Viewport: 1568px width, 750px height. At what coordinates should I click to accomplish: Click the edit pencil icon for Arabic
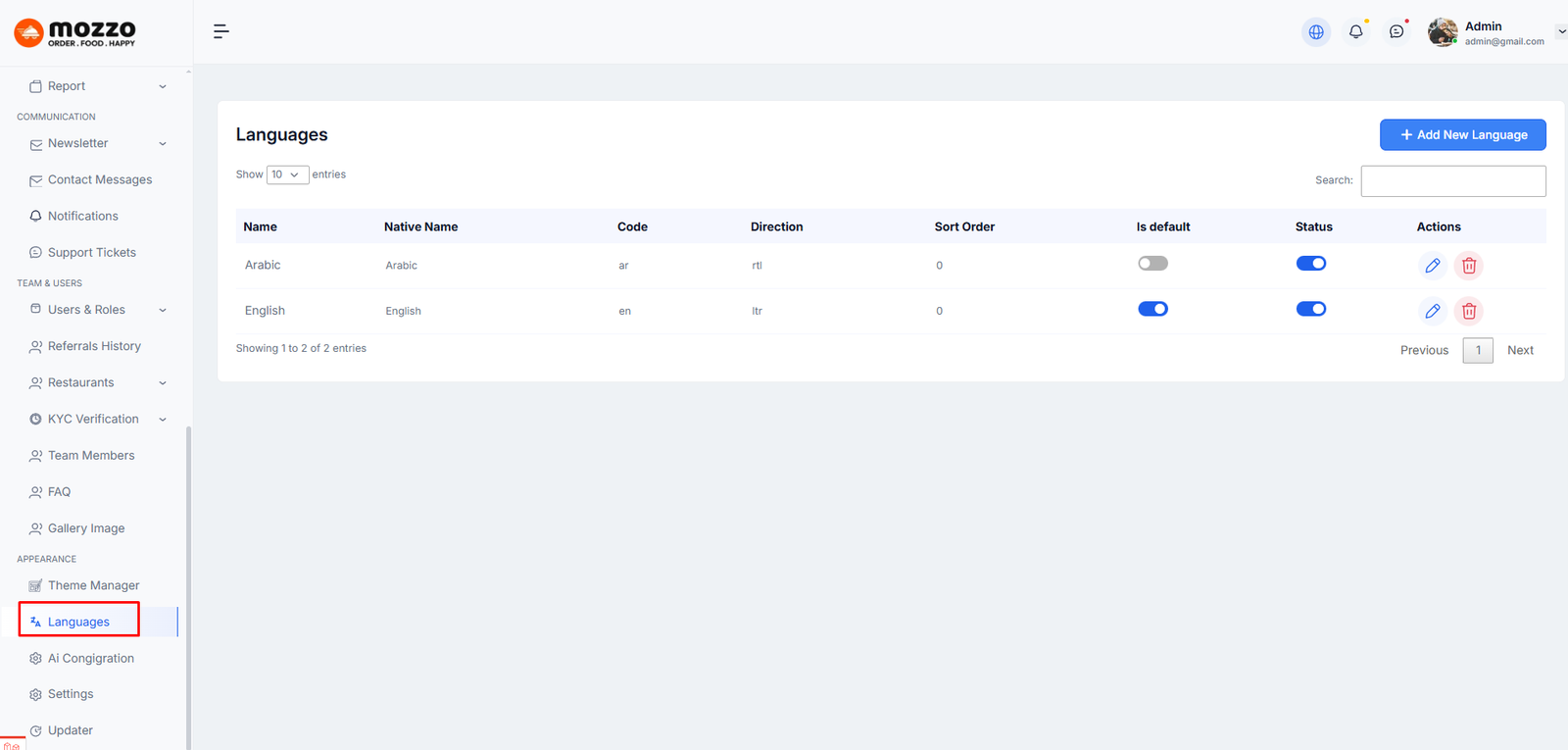click(1432, 266)
